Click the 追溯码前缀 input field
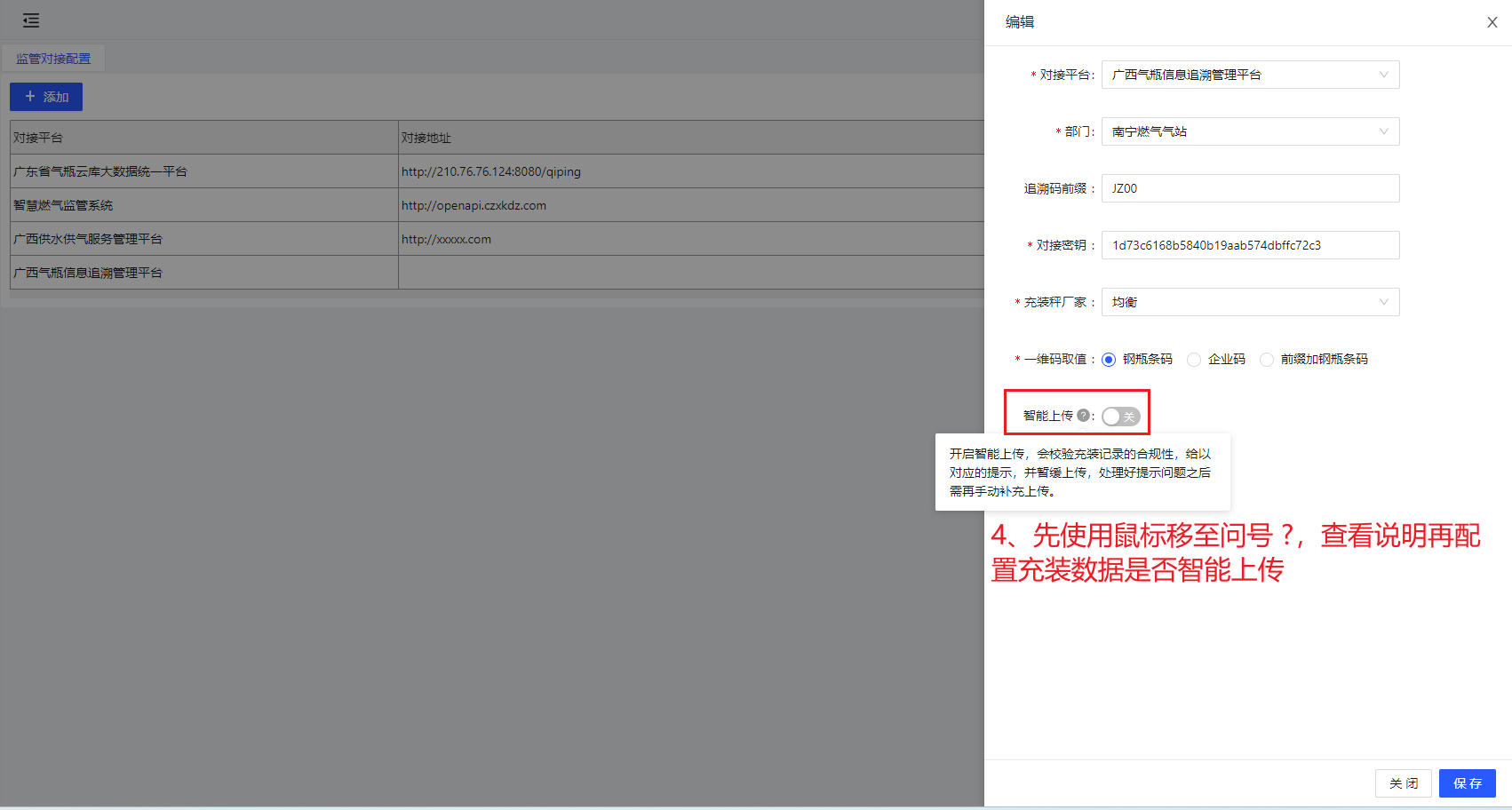This screenshot has height=810, width=1512. point(1250,188)
